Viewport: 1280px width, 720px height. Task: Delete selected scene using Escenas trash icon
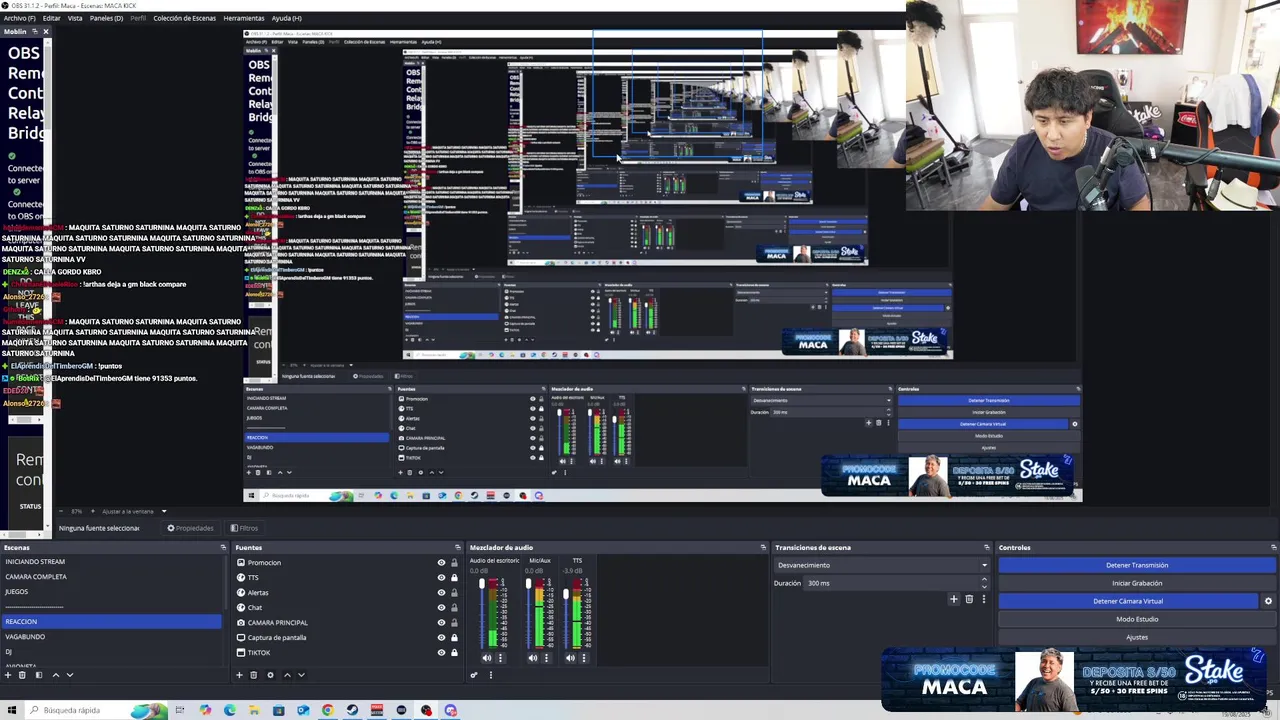click(x=22, y=675)
